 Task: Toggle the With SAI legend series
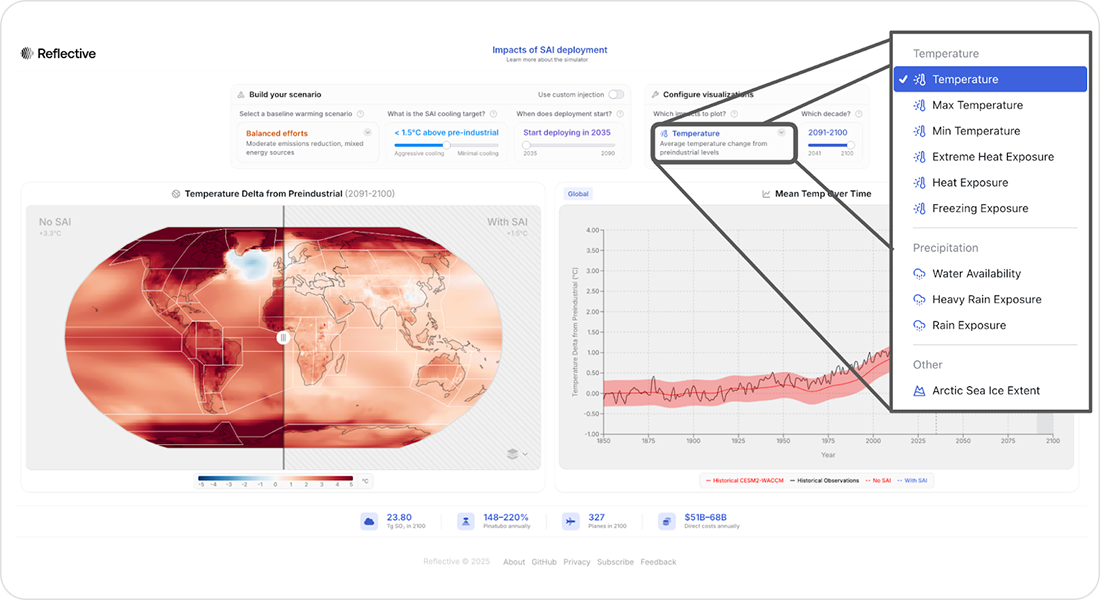[915, 481]
